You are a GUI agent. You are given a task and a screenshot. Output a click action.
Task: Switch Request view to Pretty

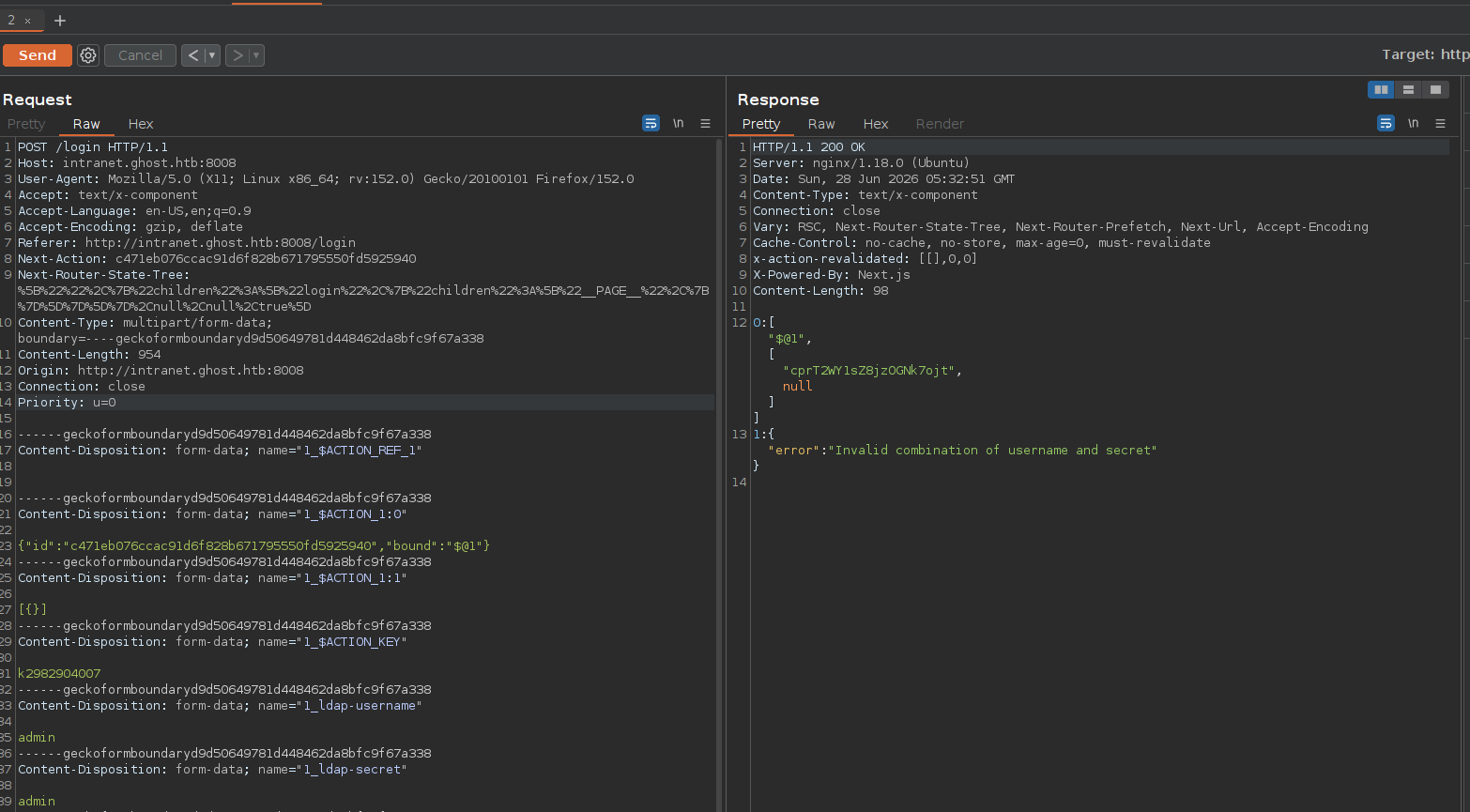26,124
